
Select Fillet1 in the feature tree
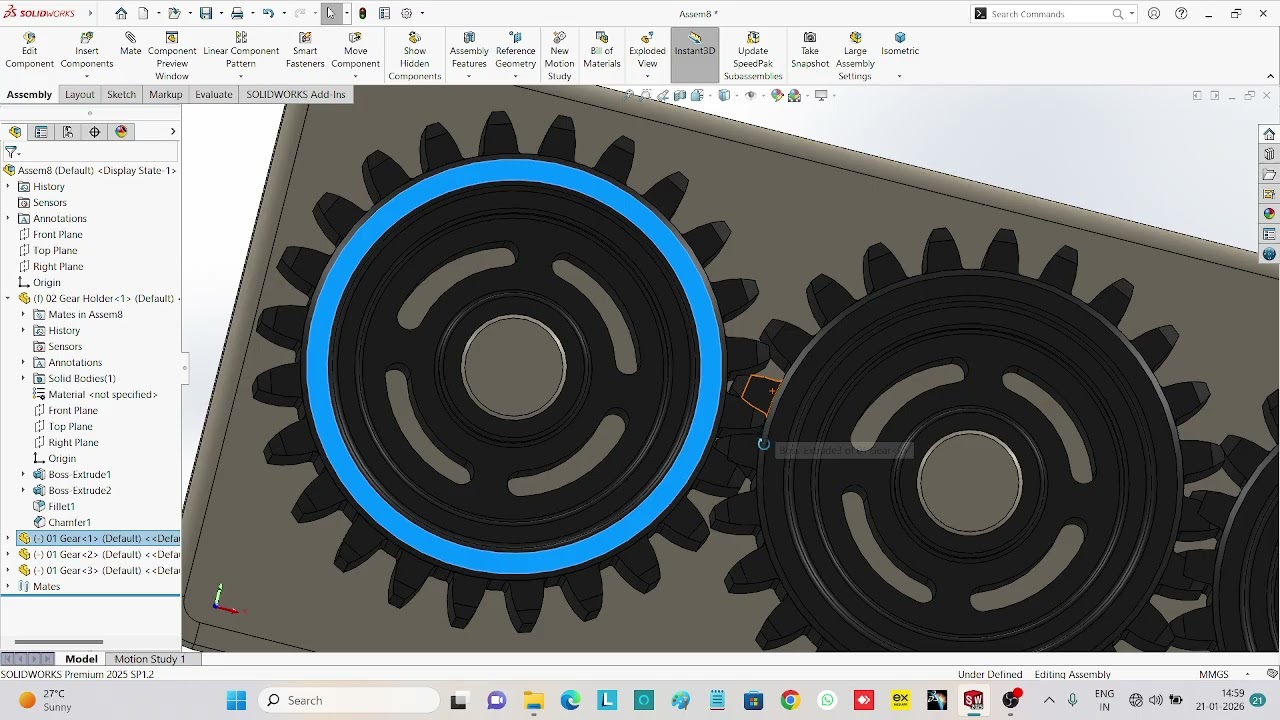pyautogui.click(x=62, y=506)
